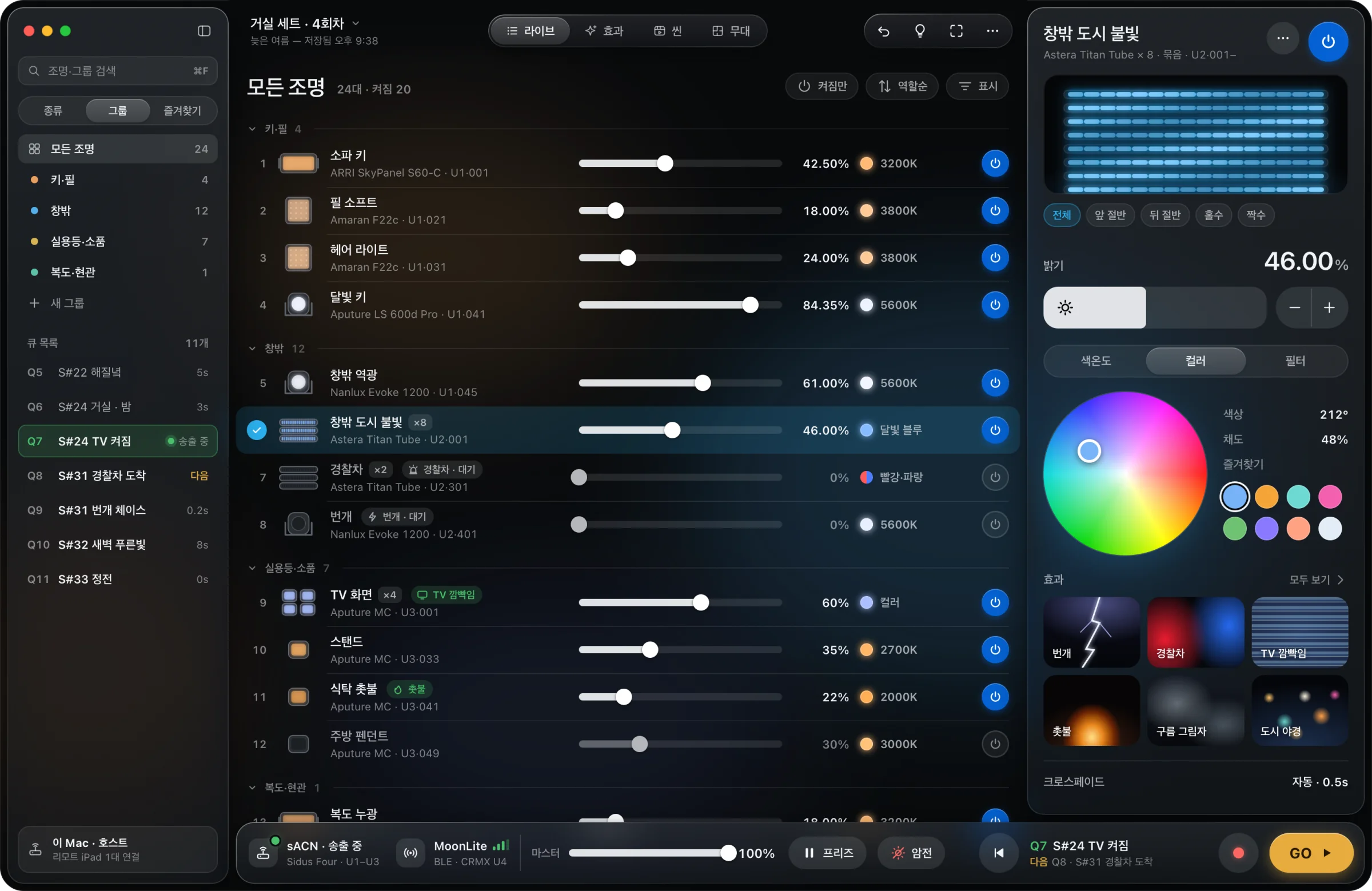Click the 프리즈 button
This screenshot has height=891, width=1372.
[x=828, y=853]
